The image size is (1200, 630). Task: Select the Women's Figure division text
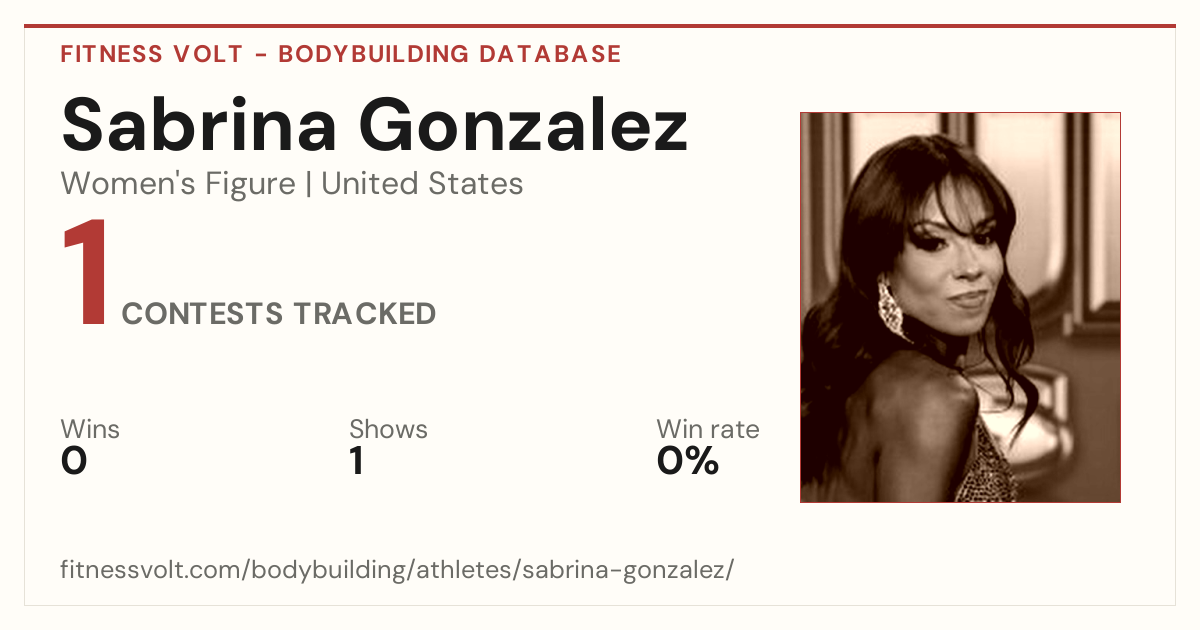(178, 184)
